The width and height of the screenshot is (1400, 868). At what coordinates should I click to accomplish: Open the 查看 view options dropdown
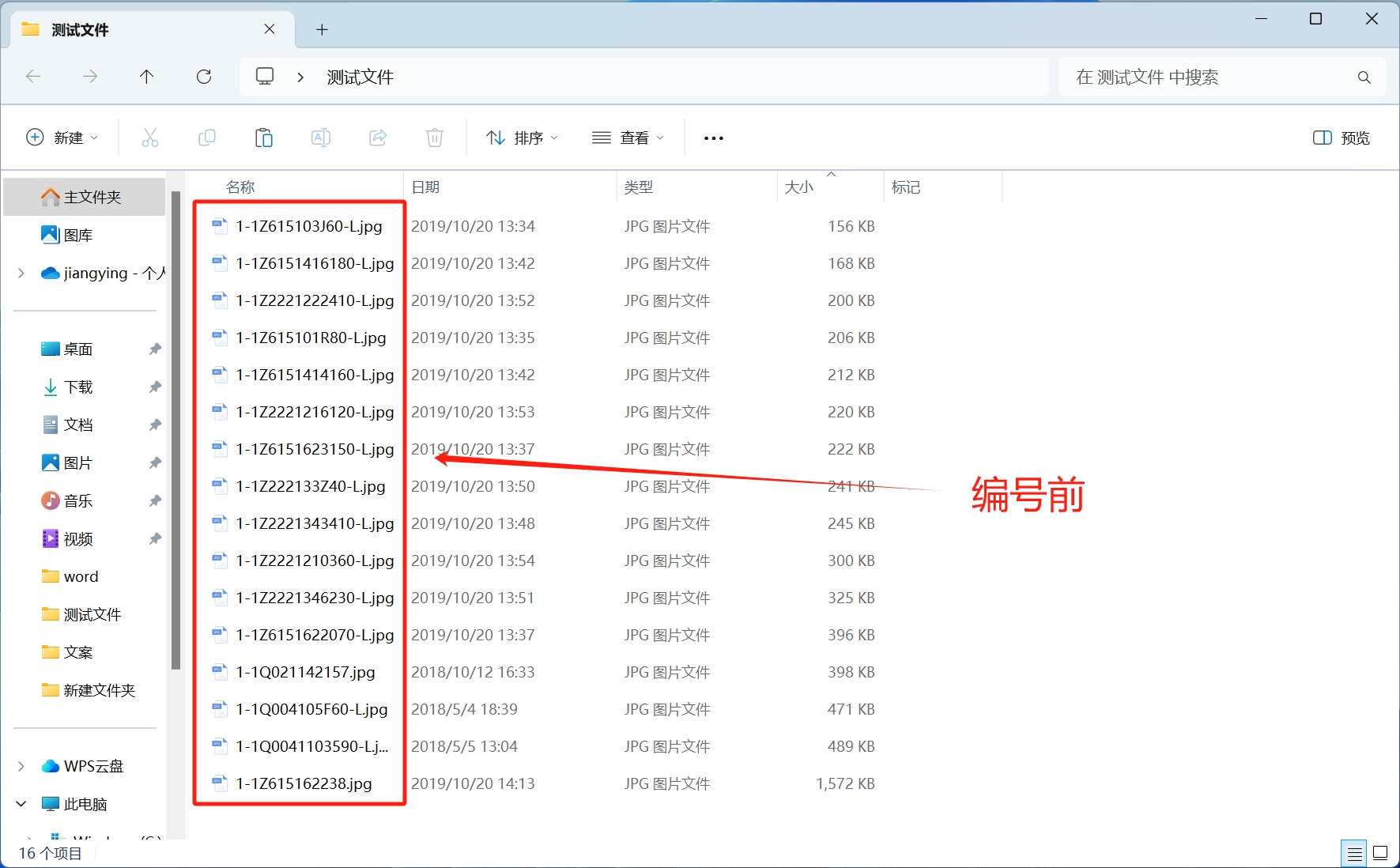(x=627, y=137)
